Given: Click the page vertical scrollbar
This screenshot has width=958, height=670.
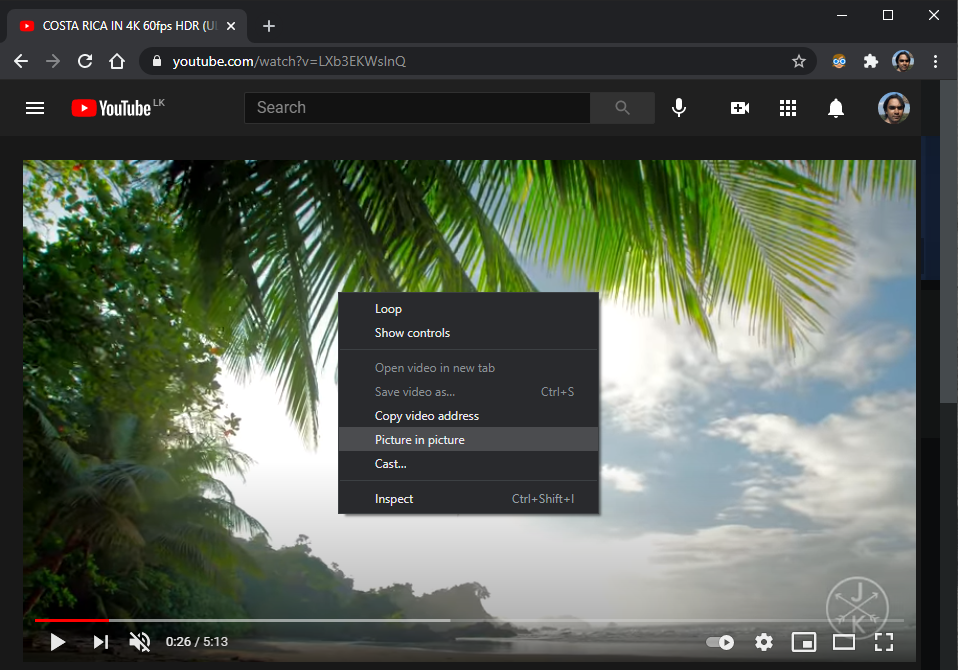Looking at the screenshot, I should click(949, 241).
